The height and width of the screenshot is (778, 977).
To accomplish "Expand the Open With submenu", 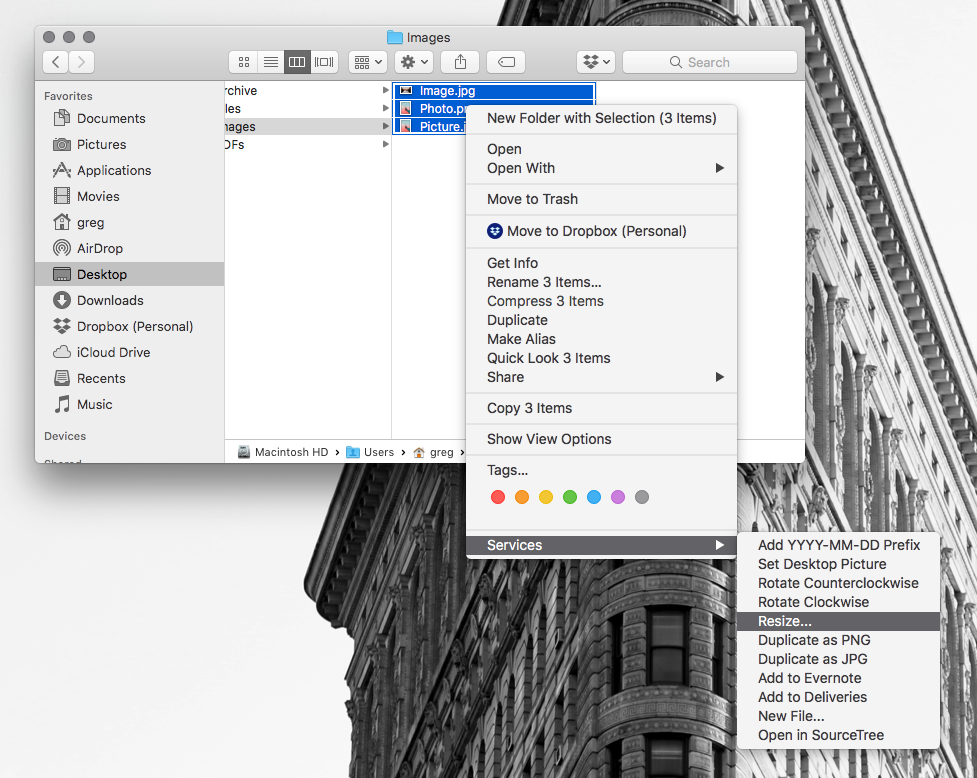I will coord(601,168).
